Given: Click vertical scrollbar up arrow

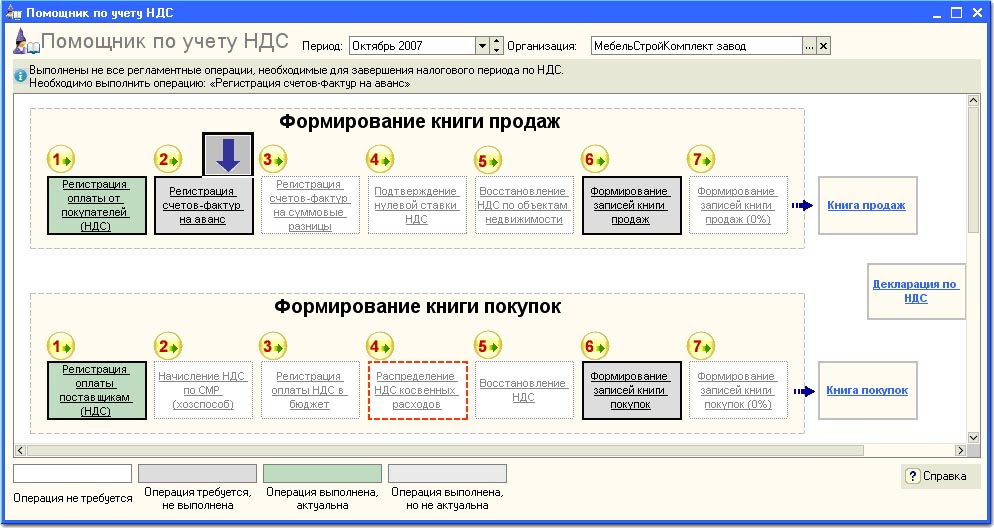Looking at the screenshot, I should click(x=974, y=100).
